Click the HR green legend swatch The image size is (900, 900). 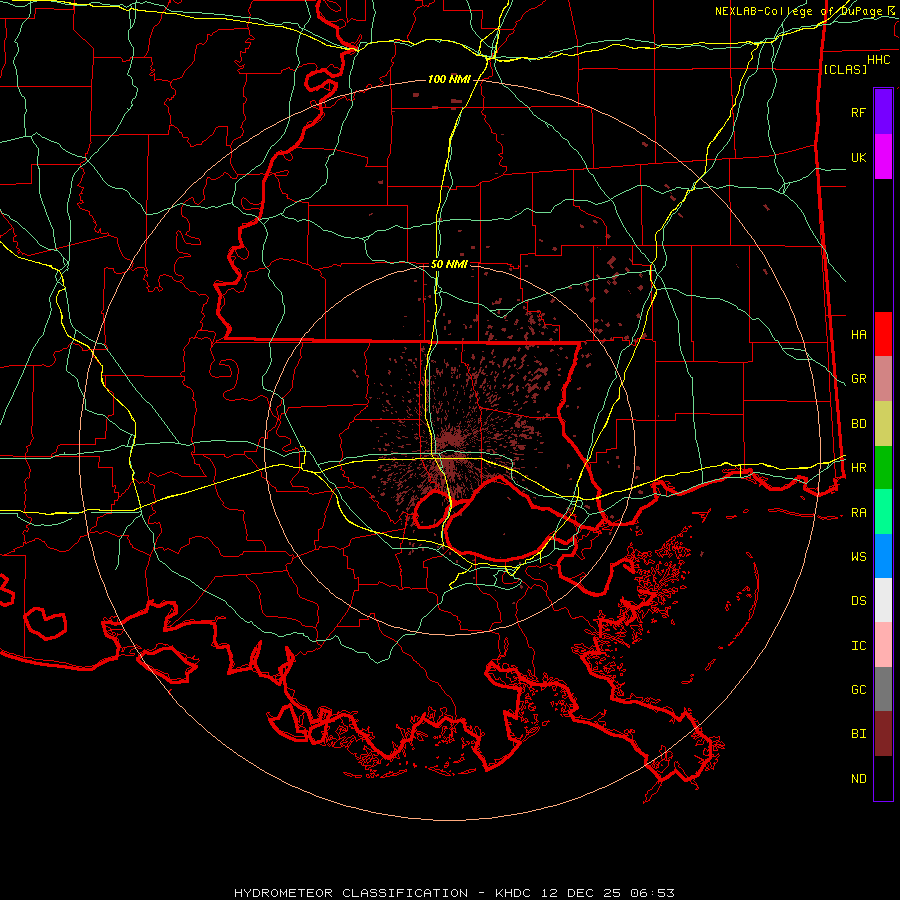[x=883, y=468]
